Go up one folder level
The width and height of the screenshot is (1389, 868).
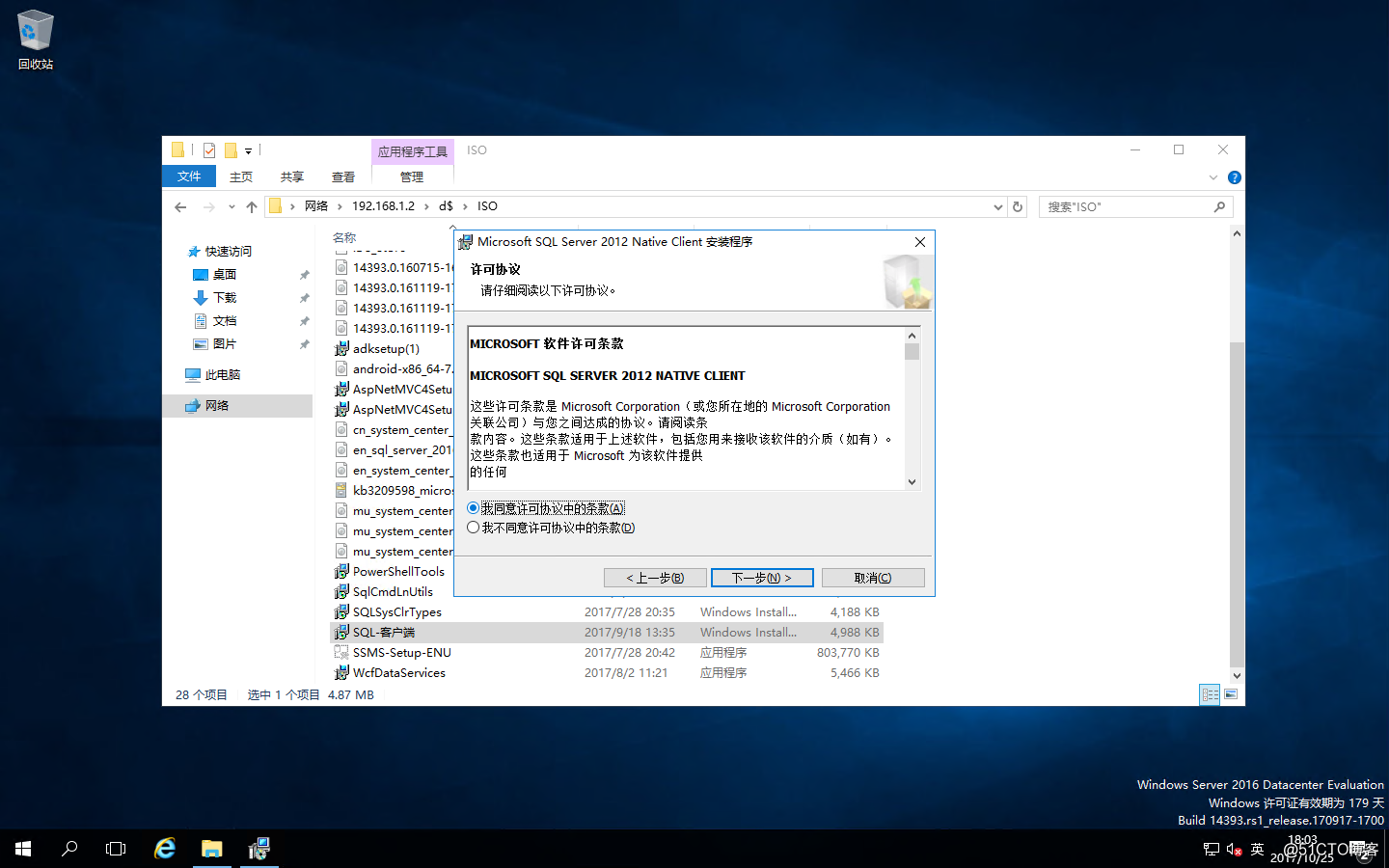[x=252, y=206]
